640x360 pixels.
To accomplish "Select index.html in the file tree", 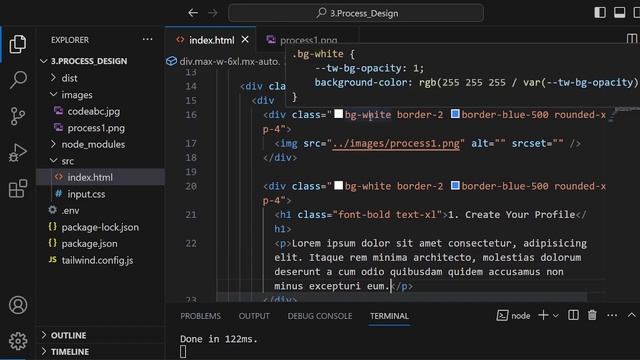I will tap(100, 177).
